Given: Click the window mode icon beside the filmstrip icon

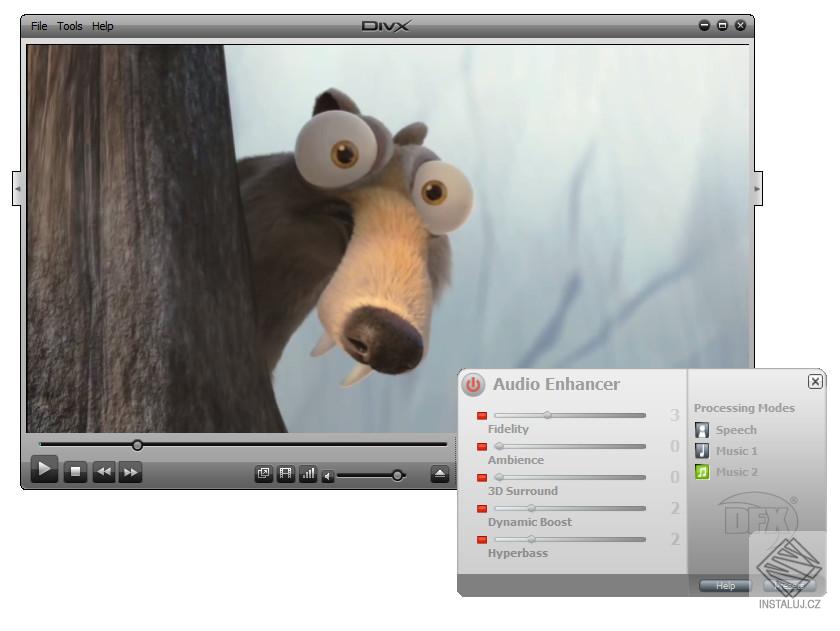Looking at the screenshot, I should (x=264, y=474).
